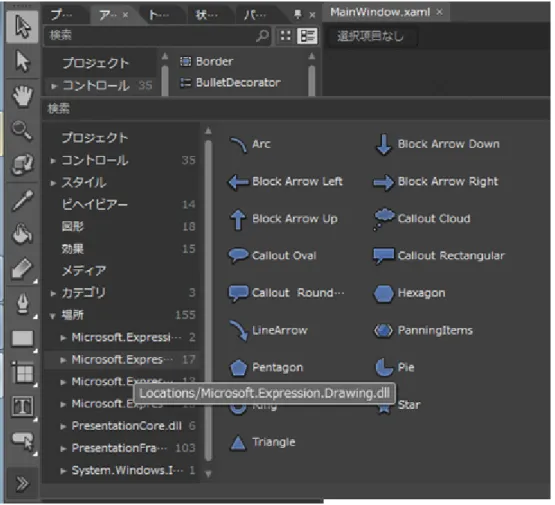Viewport: 555px width, 505px height.
Task: Choose Block Arrow Up shape
Action: [283, 219]
